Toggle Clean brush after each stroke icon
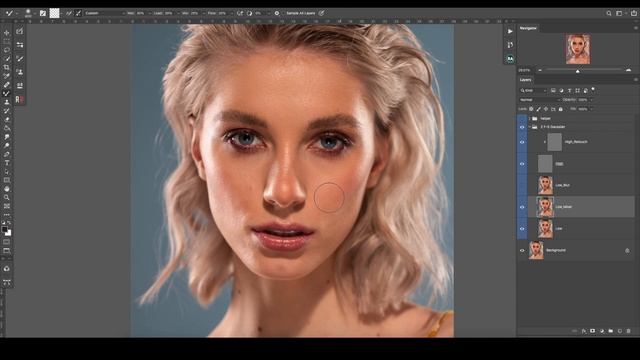Screen dimensions: 640x360 tap(78, 13)
